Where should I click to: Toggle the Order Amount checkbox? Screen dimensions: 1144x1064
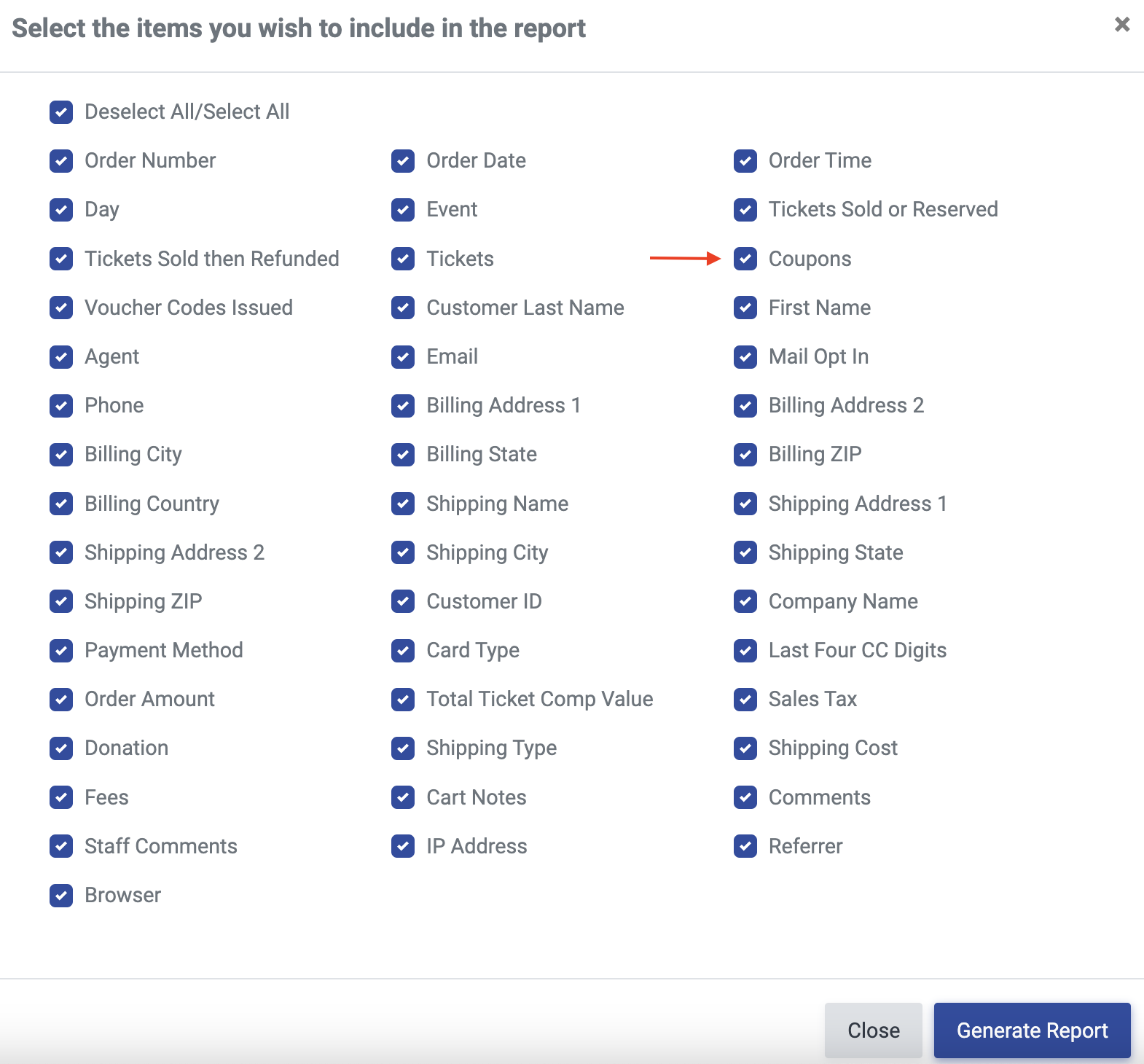pyautogui.click(x=61, y=700)
